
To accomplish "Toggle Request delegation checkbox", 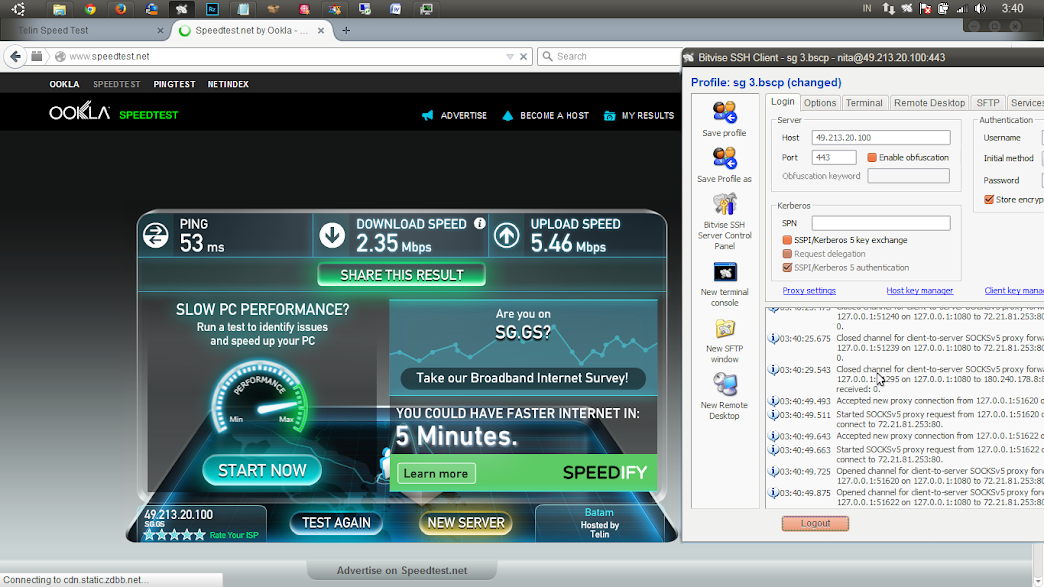I will pos(787,254).
